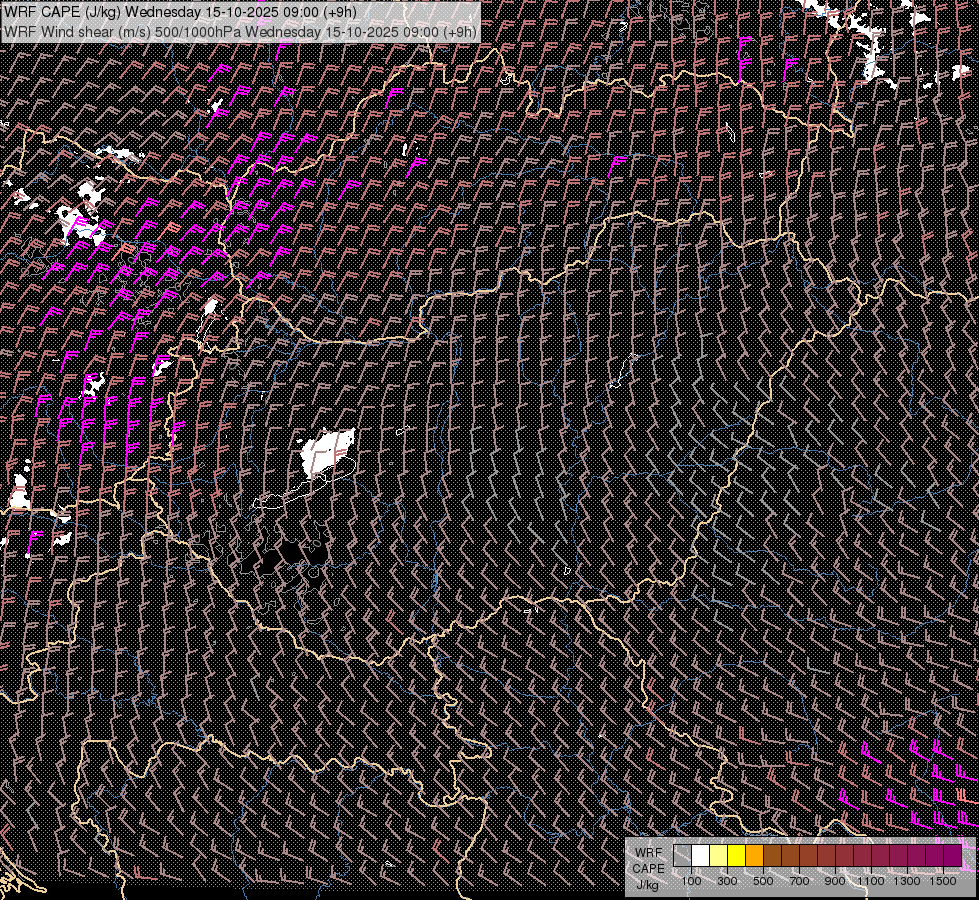Select the pale yellow legend swatch
This screenshot has height=900, width=979.
coord(718,855)
